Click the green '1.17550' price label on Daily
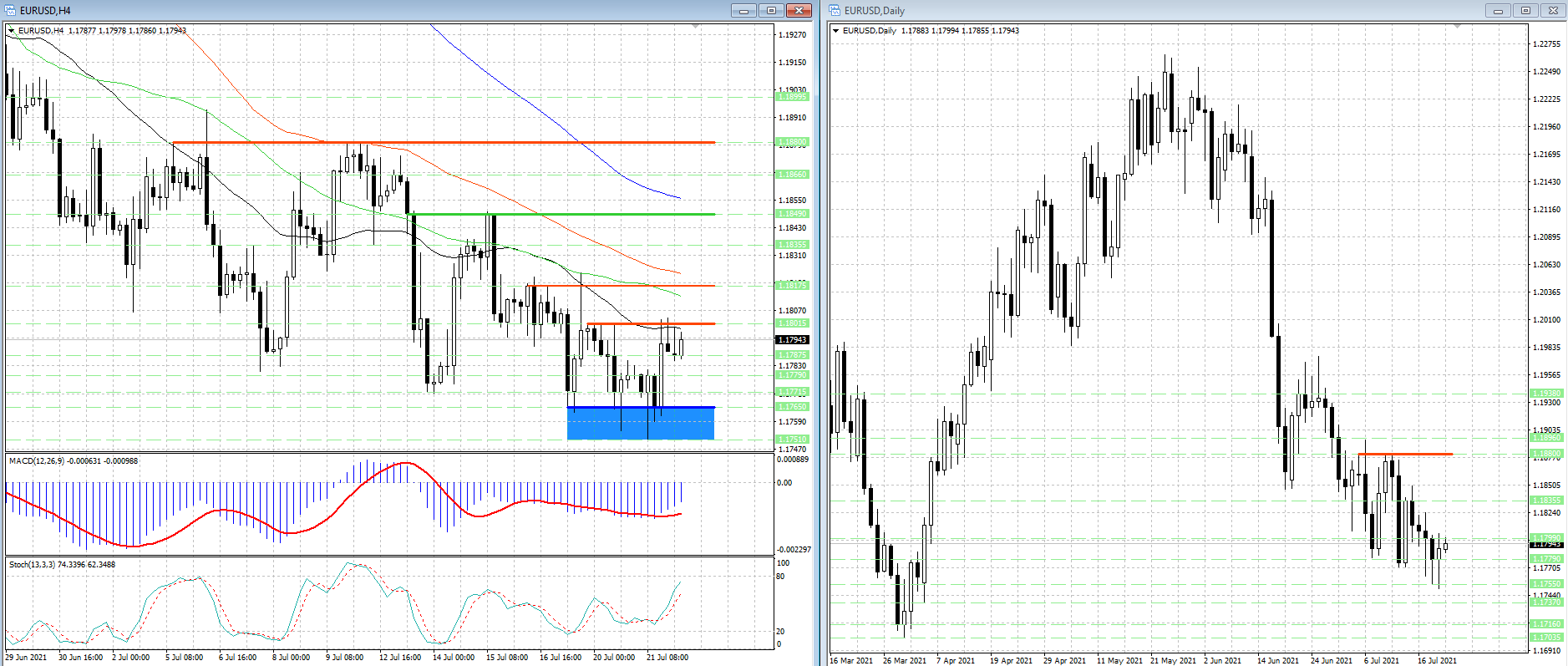 coord(1547,584)
